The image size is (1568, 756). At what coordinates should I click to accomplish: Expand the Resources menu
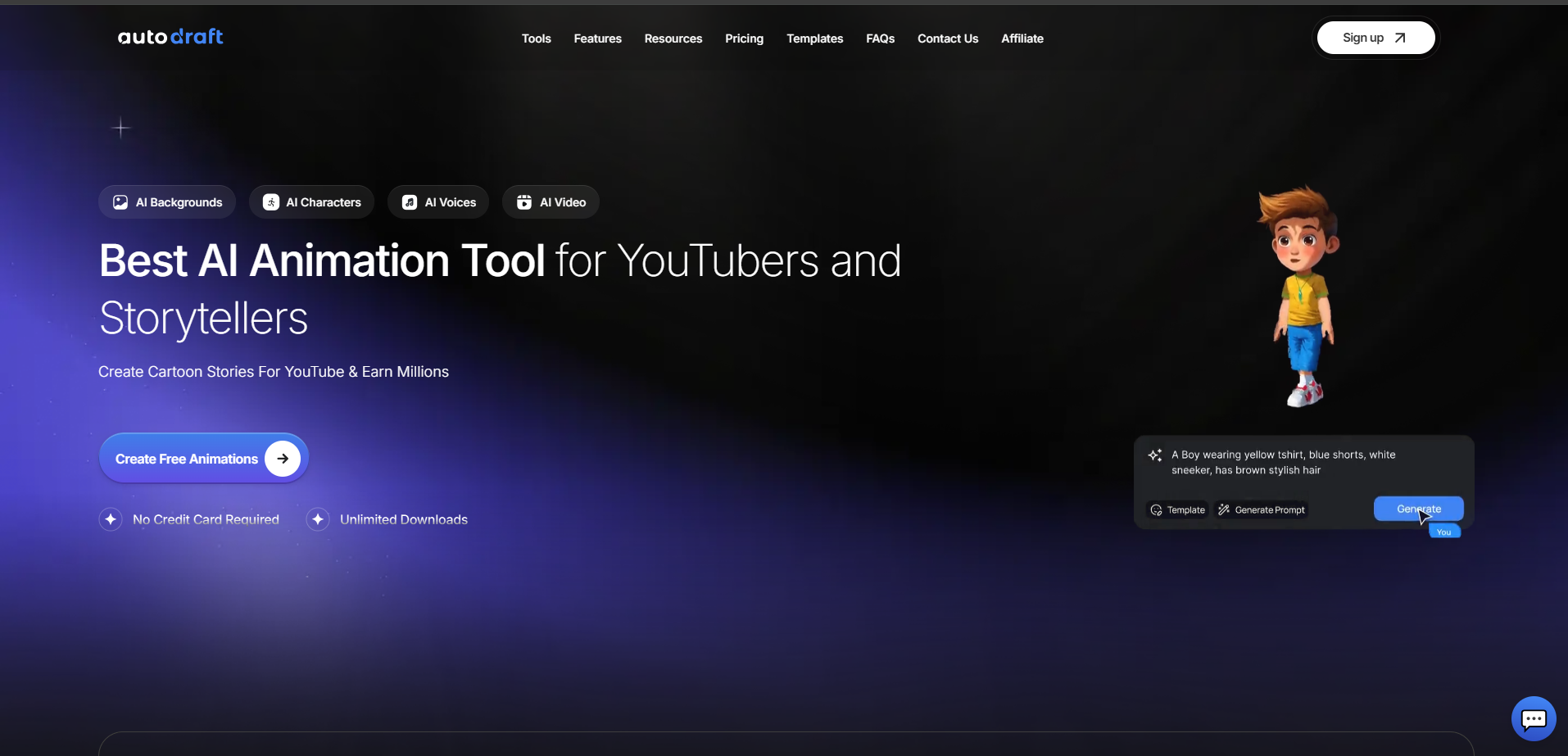(x=673, y=38)
